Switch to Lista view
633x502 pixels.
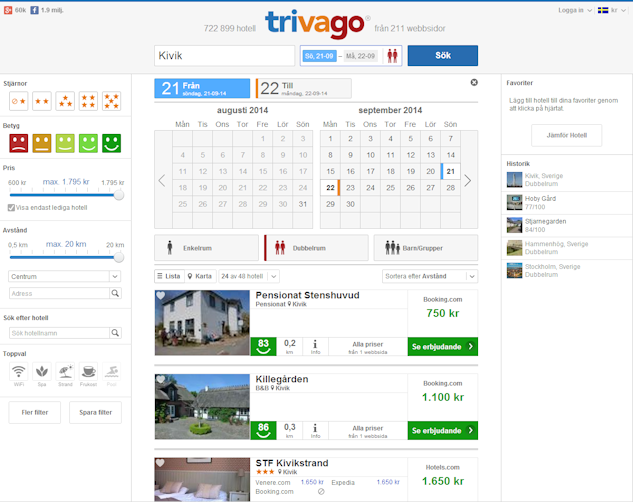click(x=170, y=276)
